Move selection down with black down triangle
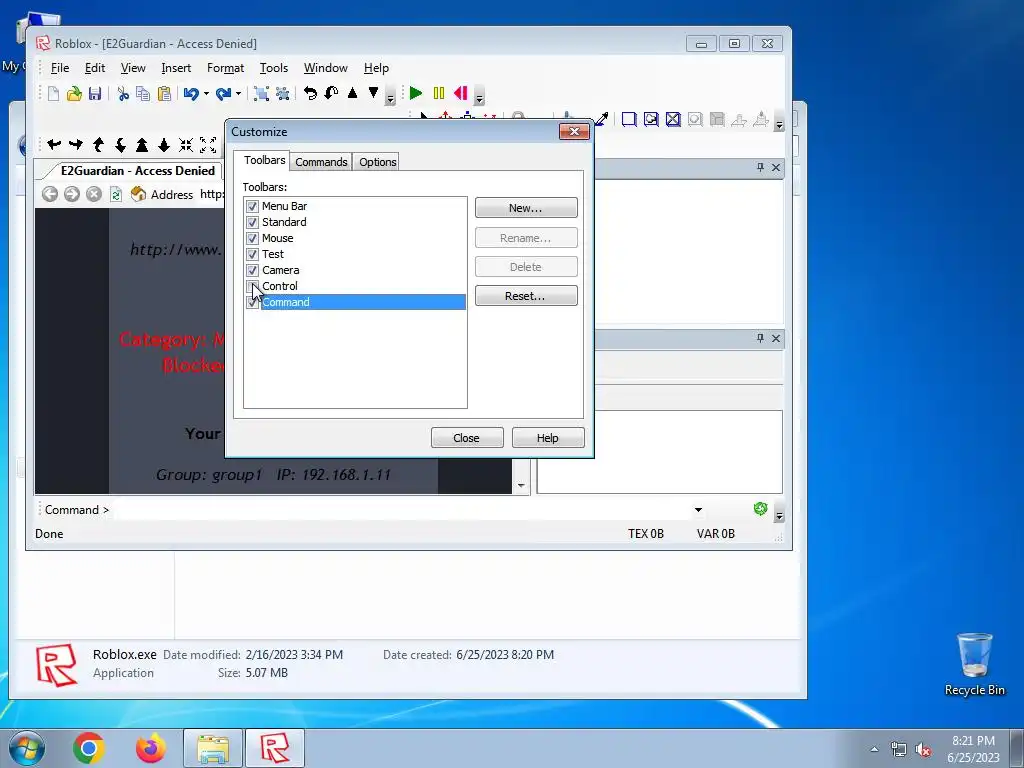Viewport: 1024px width, 768px height. tap(373, 93)
